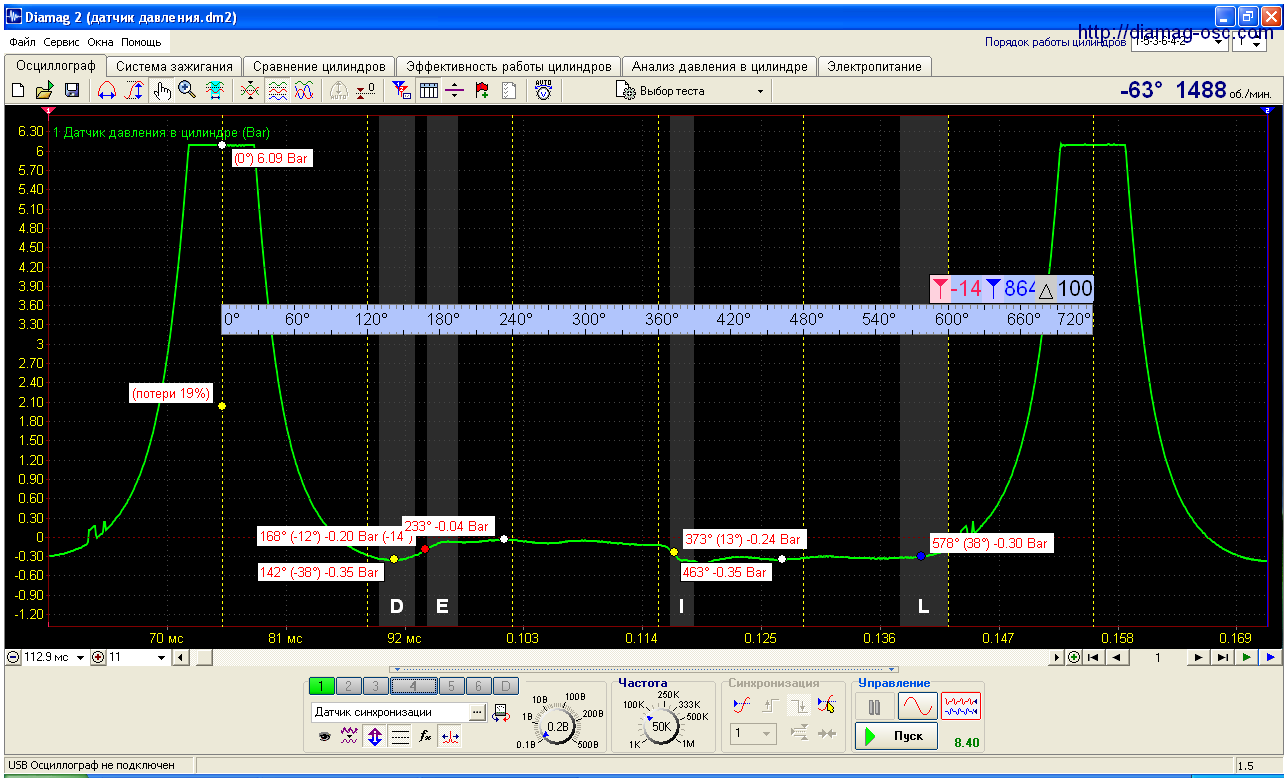Switch to Сравнение цилиндров tab

coord(319,66)
